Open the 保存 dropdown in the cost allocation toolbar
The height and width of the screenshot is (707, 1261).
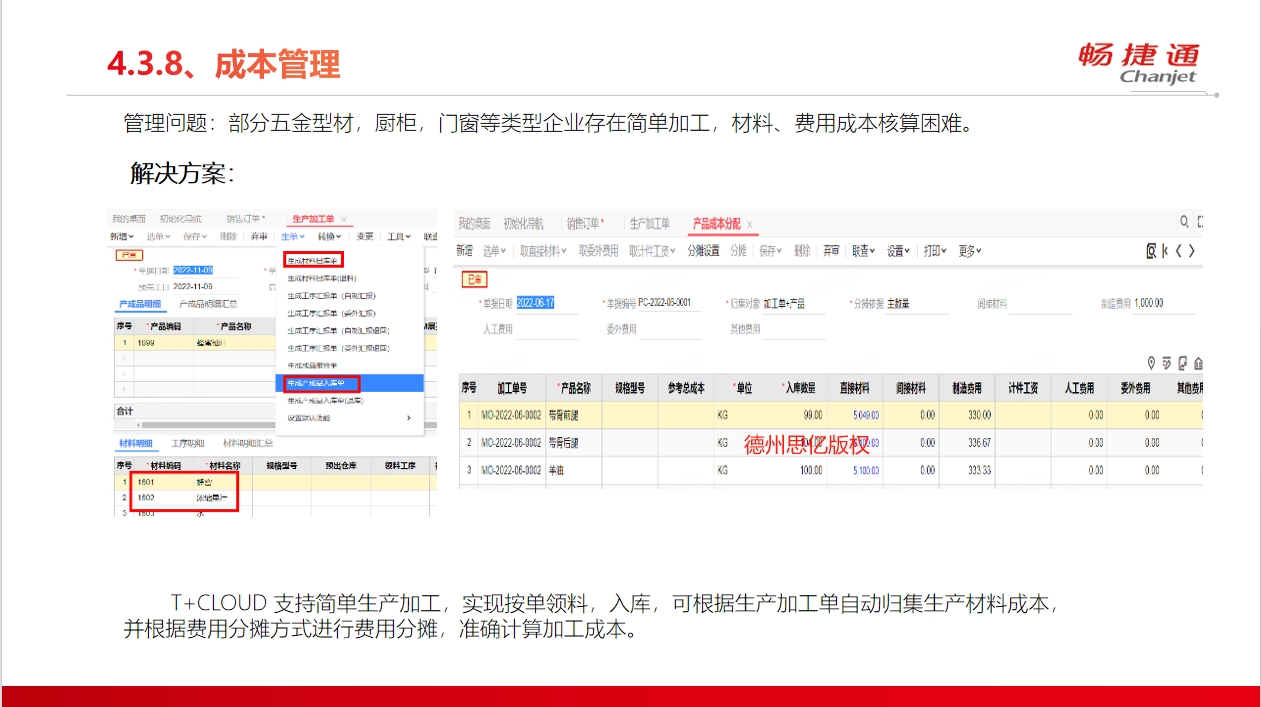771,251
